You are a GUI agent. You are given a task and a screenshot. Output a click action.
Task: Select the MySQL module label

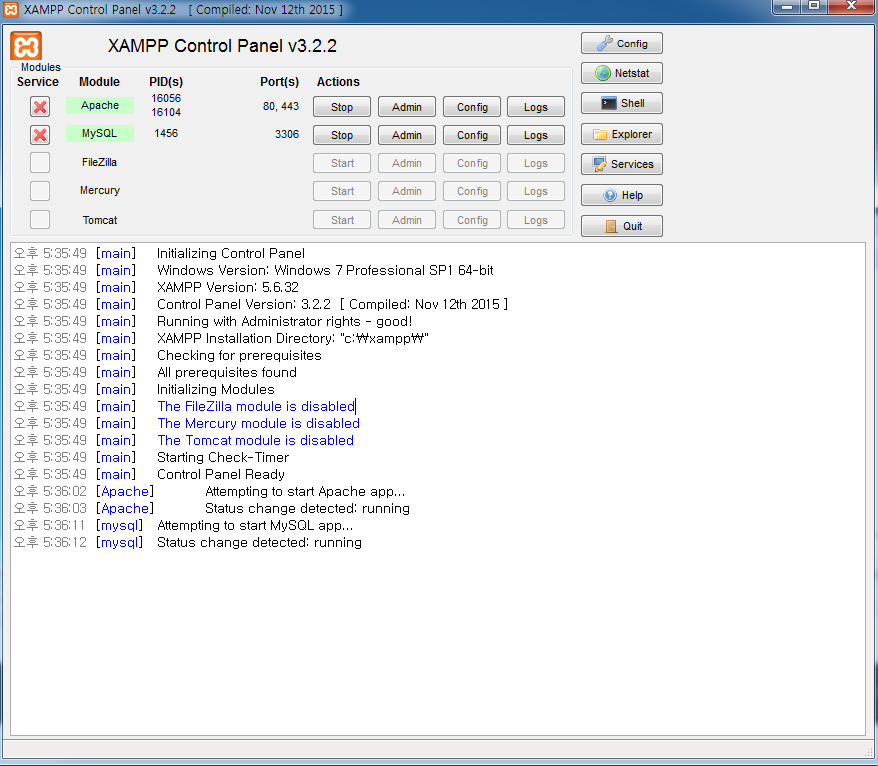click(x=100, y=133)
